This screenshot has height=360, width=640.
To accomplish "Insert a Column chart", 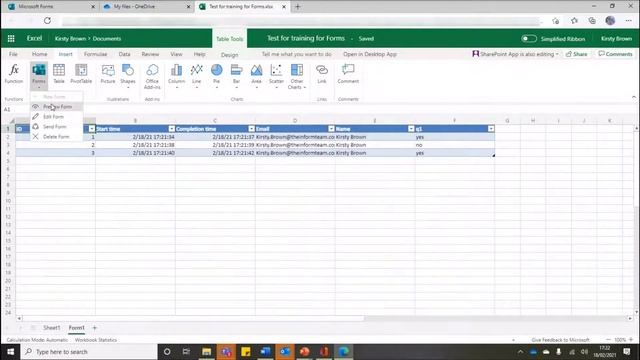I will pos(176,76).
